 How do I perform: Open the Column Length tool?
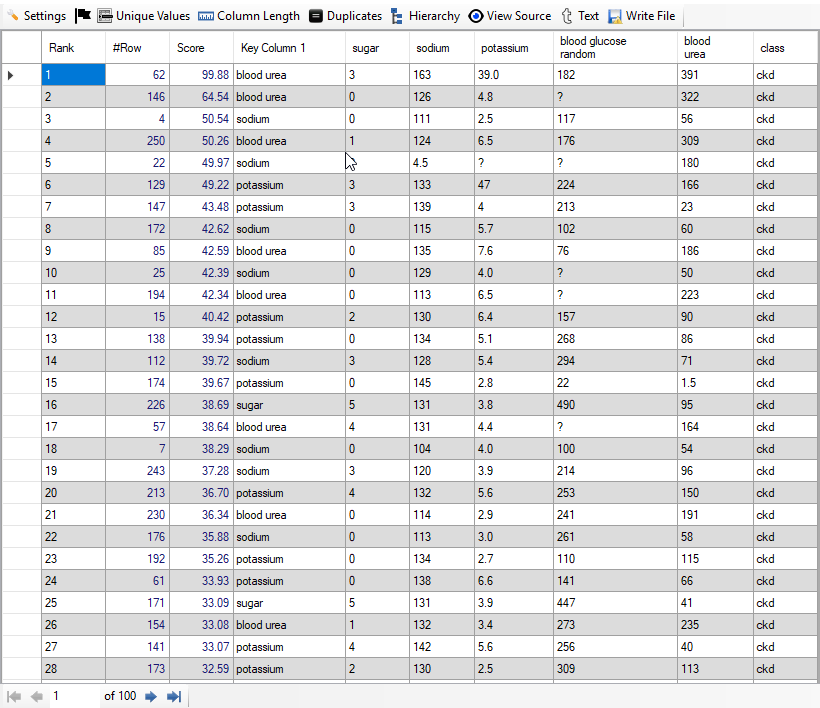(249, 16)
